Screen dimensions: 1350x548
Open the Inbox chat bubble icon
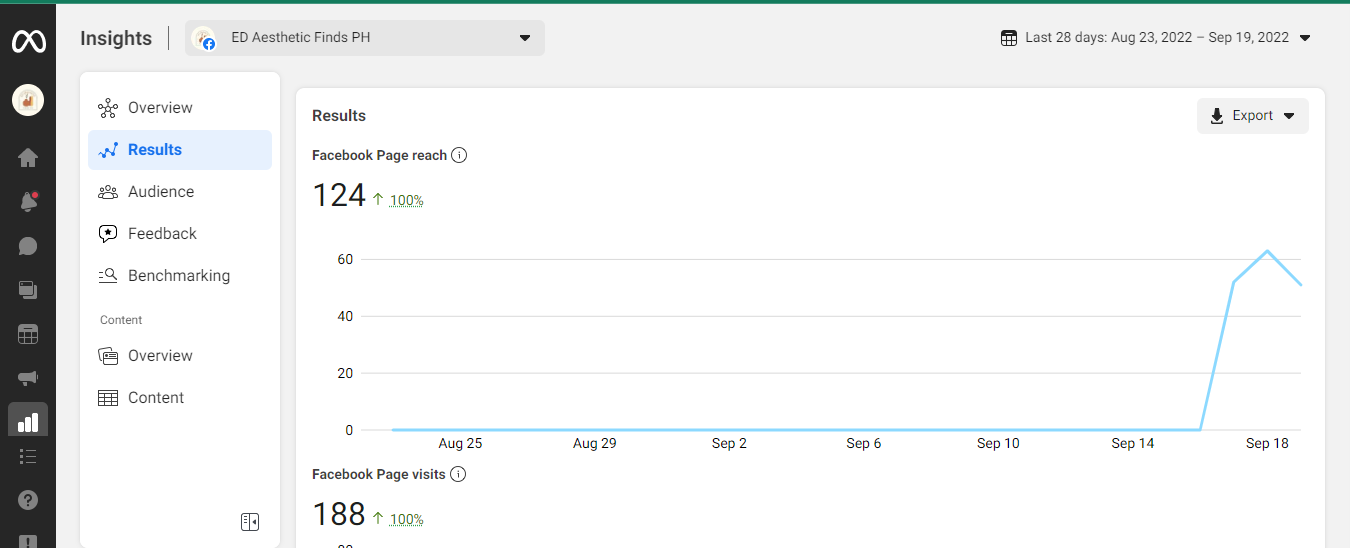coord(28,246)
